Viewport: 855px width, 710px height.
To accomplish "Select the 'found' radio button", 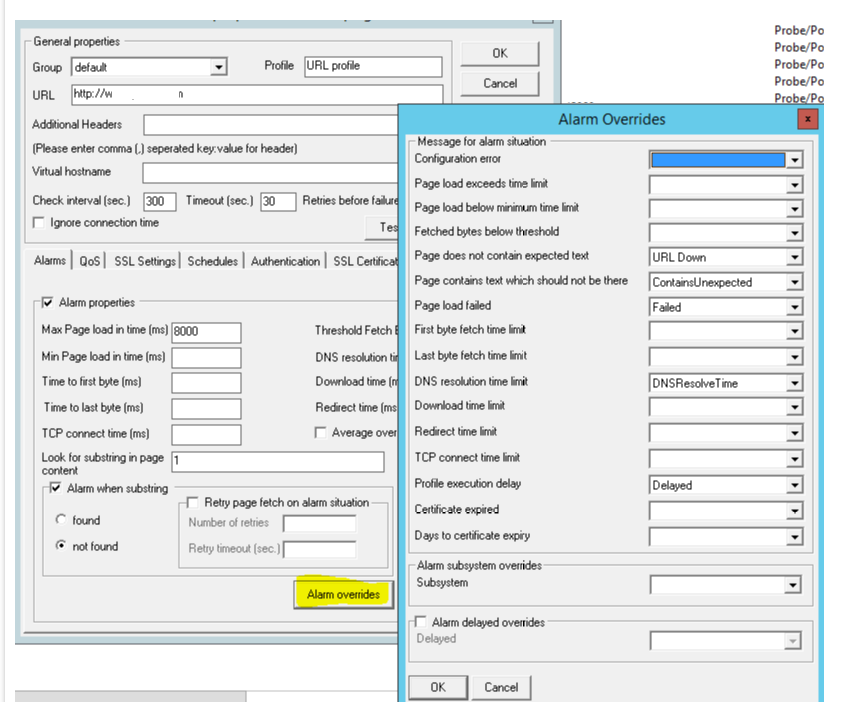I will coord(61,520).
